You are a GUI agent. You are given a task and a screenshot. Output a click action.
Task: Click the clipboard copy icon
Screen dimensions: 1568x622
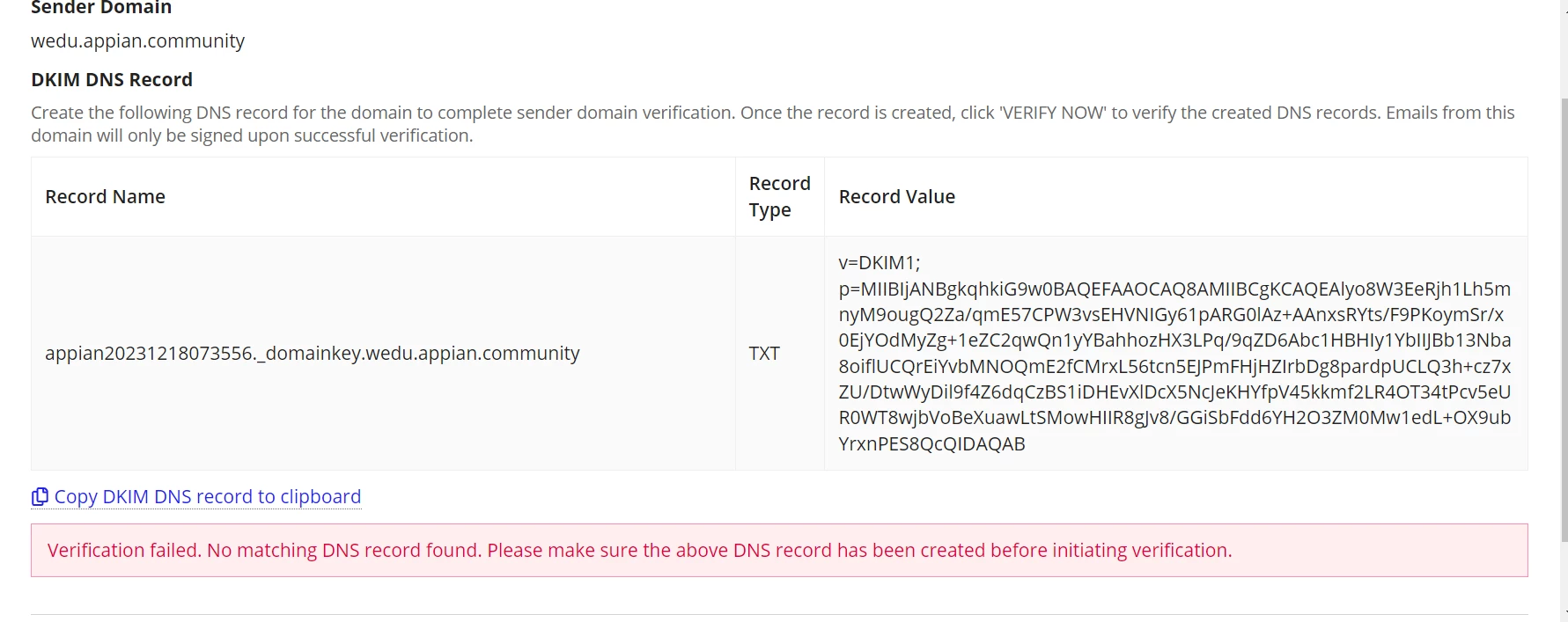tap(40, 497)
